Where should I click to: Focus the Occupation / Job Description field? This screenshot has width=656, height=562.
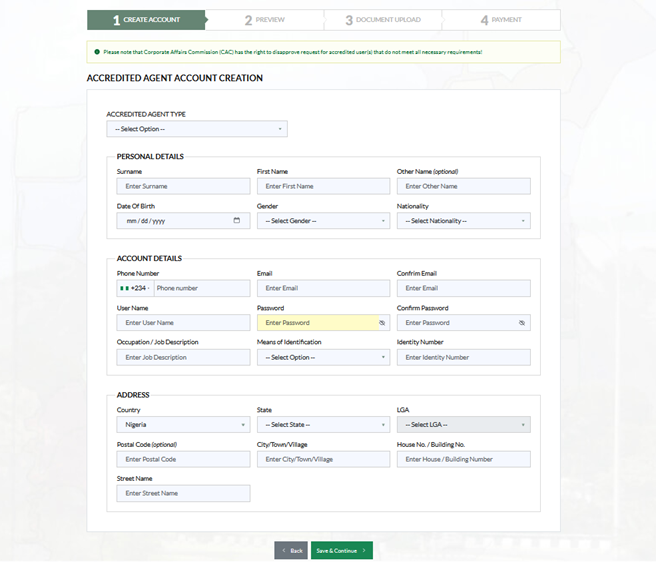pyautogui.click(x=183, y=357)
